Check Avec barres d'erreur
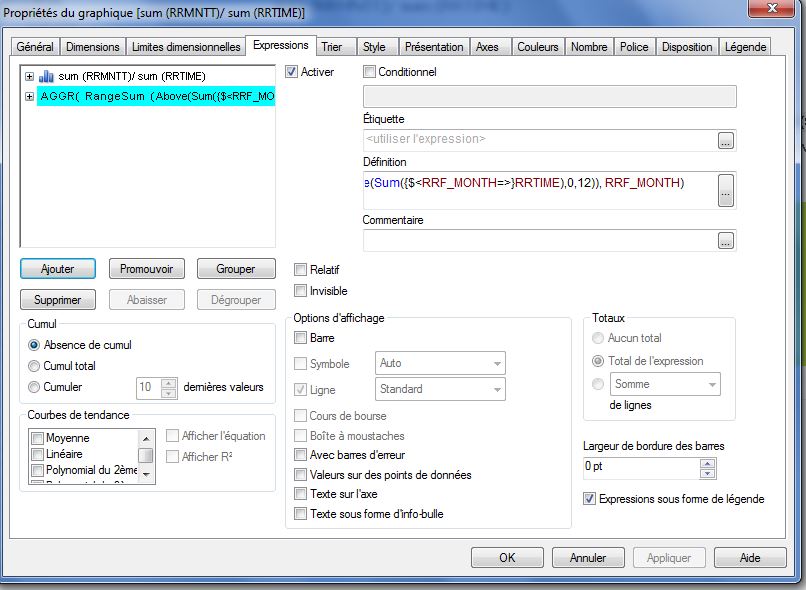The width and height of the screenshot is (806, 590). coord(300,455)
